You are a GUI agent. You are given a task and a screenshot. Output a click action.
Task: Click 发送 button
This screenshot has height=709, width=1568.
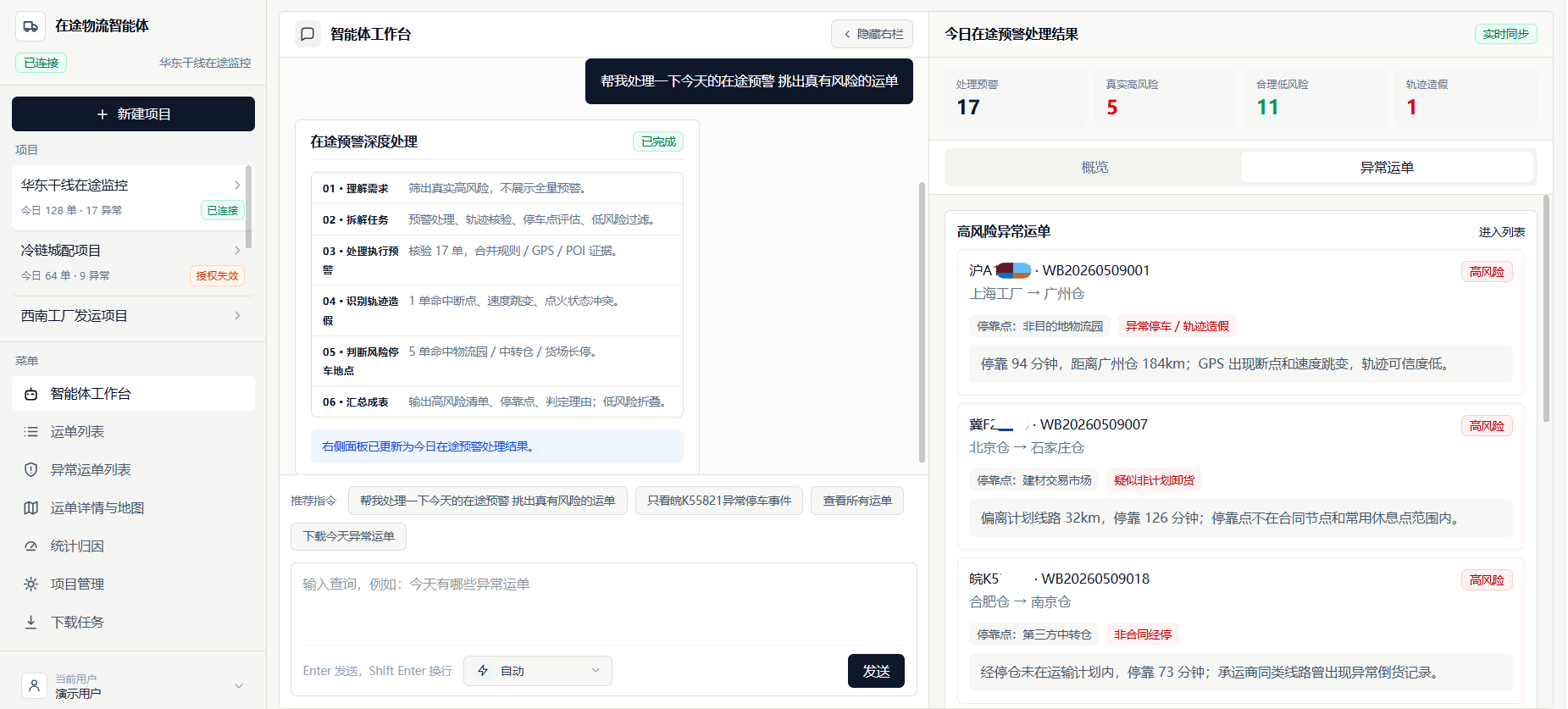click(x=876, y=671)
